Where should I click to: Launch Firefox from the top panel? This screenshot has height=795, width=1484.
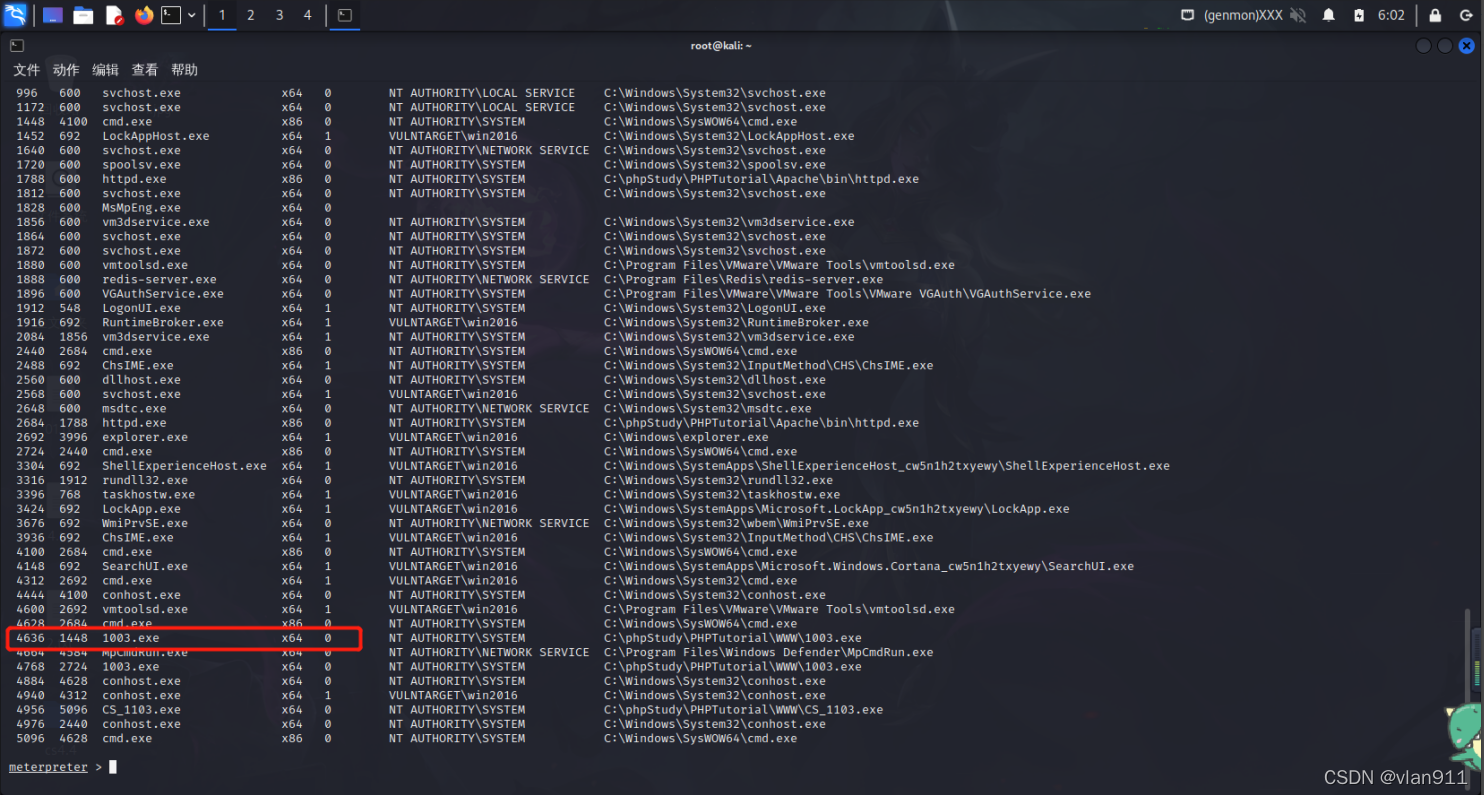tap(144, 15)
